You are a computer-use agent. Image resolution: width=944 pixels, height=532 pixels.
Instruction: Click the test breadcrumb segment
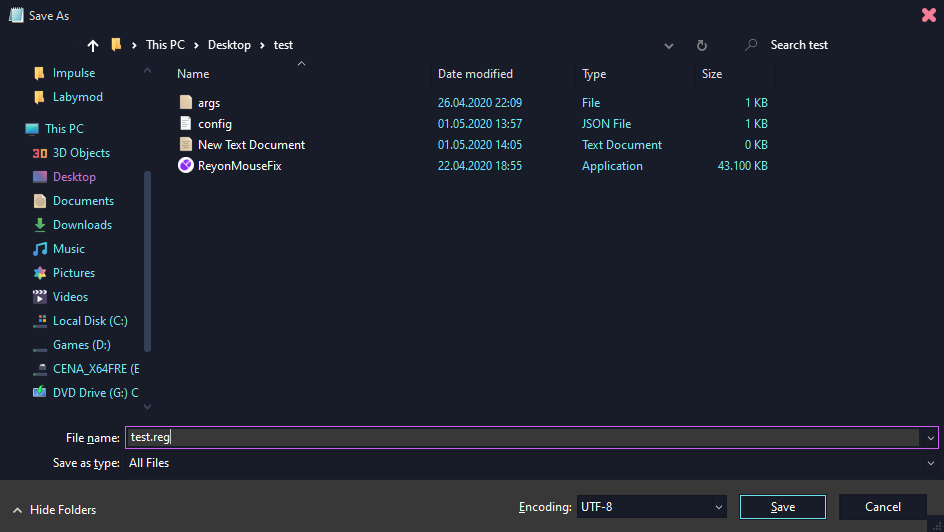click(283, 45)
